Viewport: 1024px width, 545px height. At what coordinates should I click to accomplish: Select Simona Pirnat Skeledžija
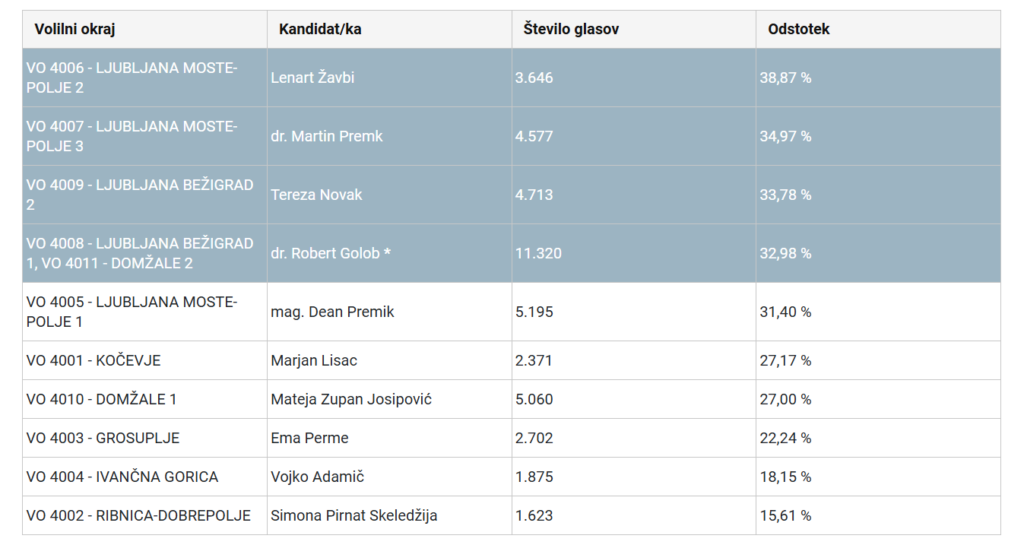point(354,516)
